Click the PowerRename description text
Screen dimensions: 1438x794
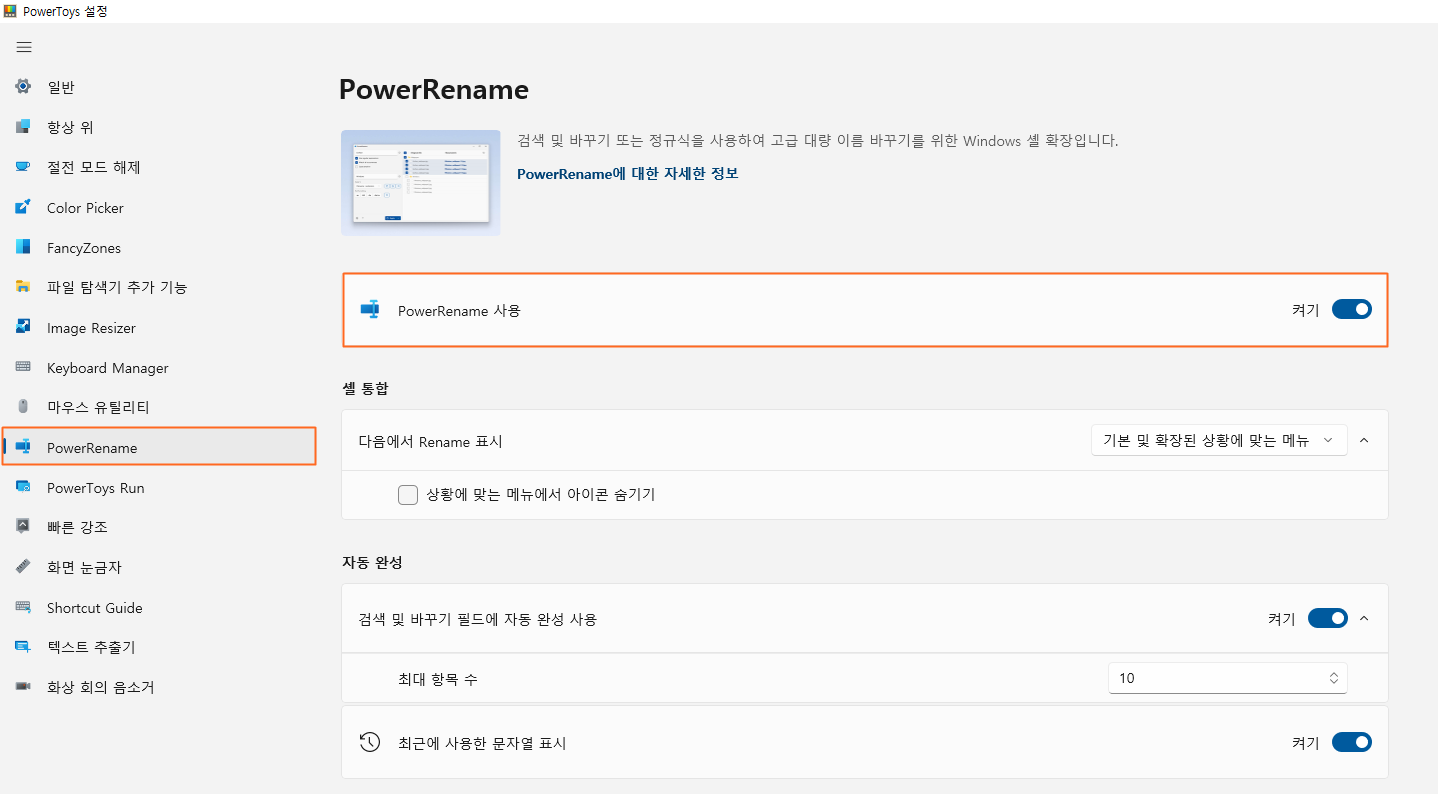[818, 140]
